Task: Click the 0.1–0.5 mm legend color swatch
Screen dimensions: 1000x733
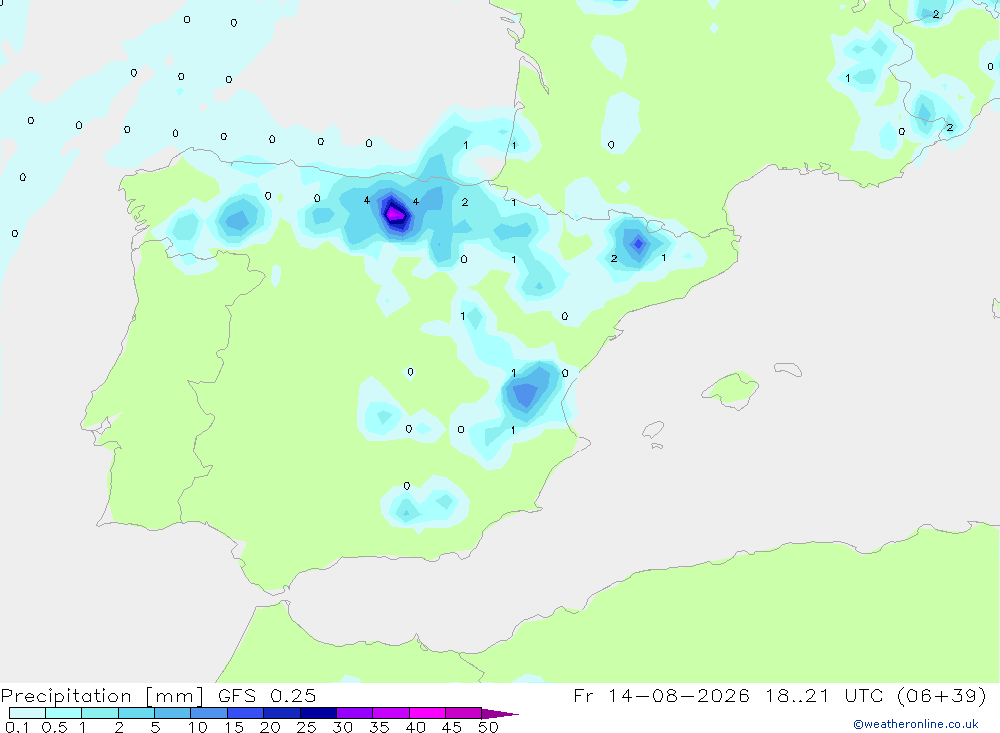Action: tap(27, 713)
